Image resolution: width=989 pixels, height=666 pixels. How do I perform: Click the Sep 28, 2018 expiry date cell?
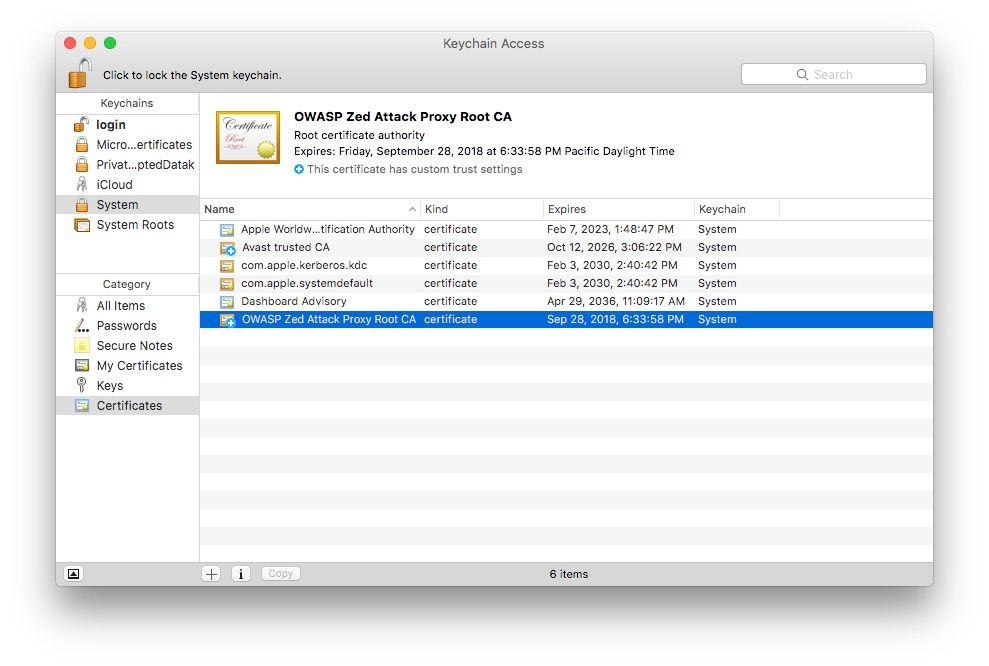click(x=615, y=319)
